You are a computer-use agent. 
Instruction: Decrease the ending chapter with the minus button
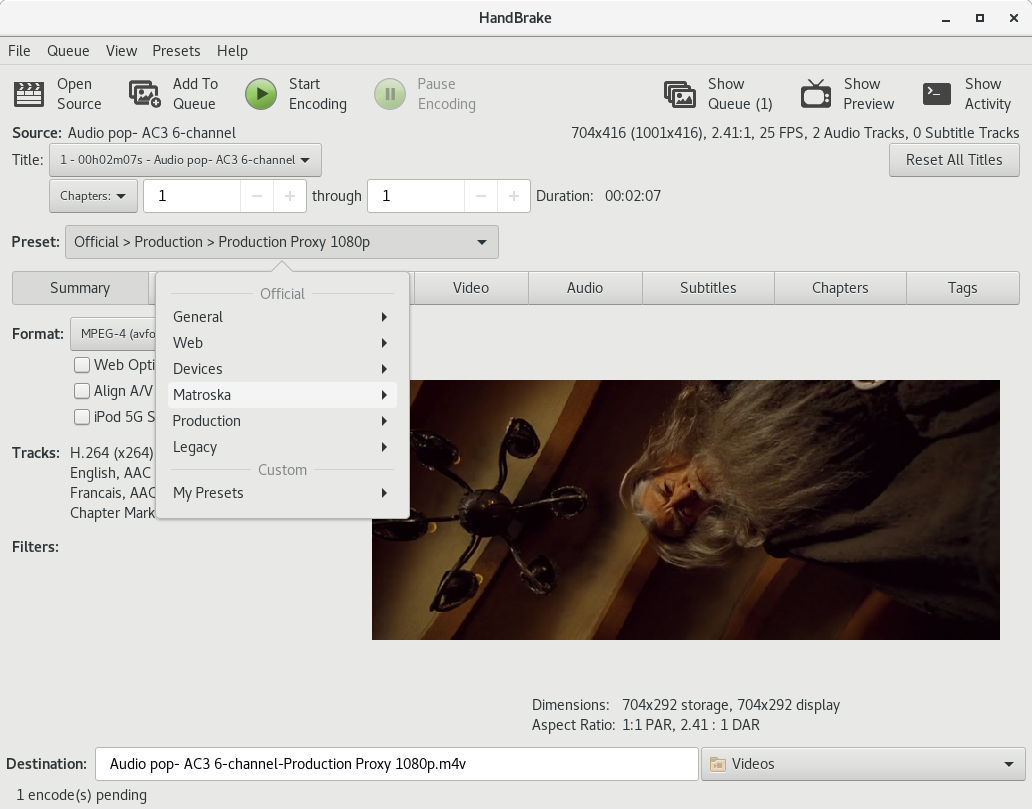(481, 196)
